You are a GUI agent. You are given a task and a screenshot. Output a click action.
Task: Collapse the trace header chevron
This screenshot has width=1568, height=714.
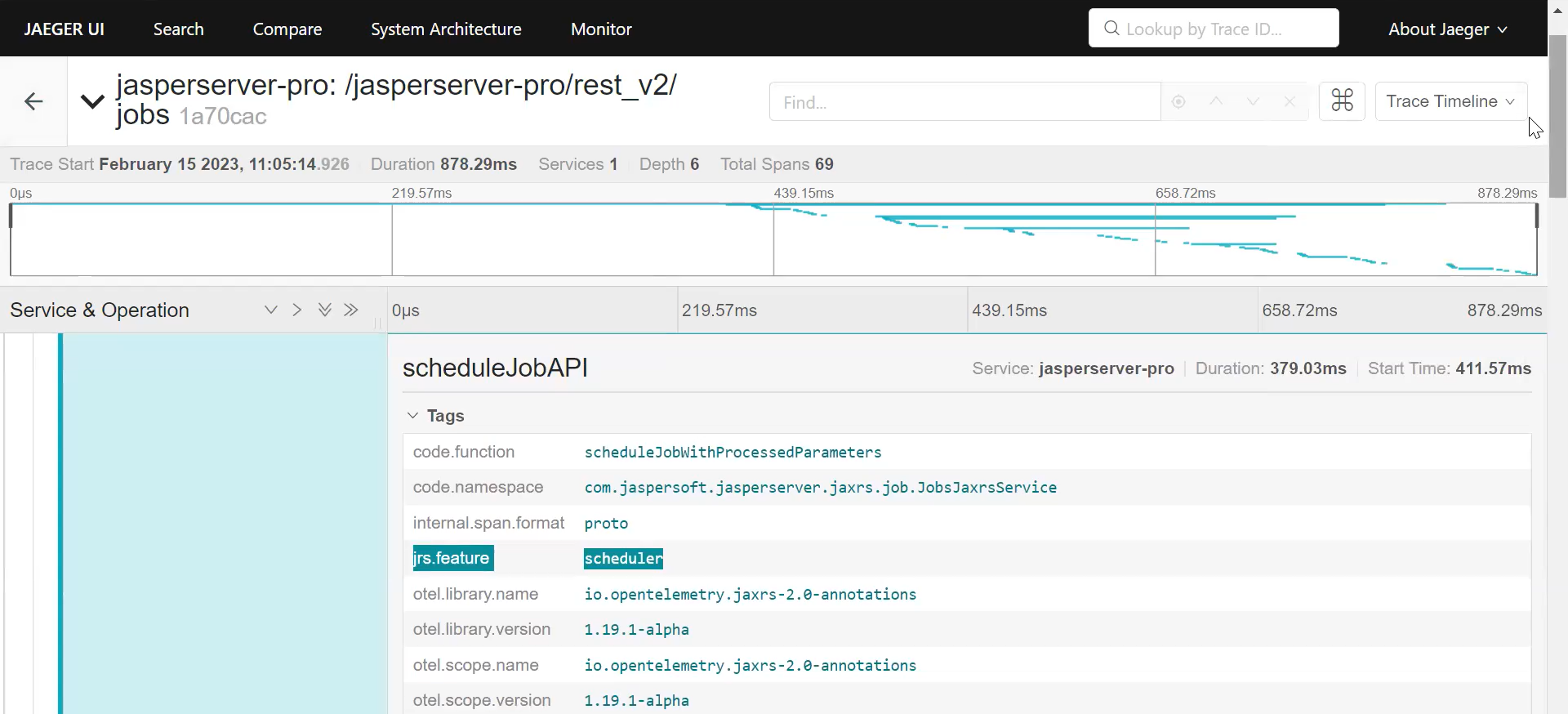tap(92, 101)
